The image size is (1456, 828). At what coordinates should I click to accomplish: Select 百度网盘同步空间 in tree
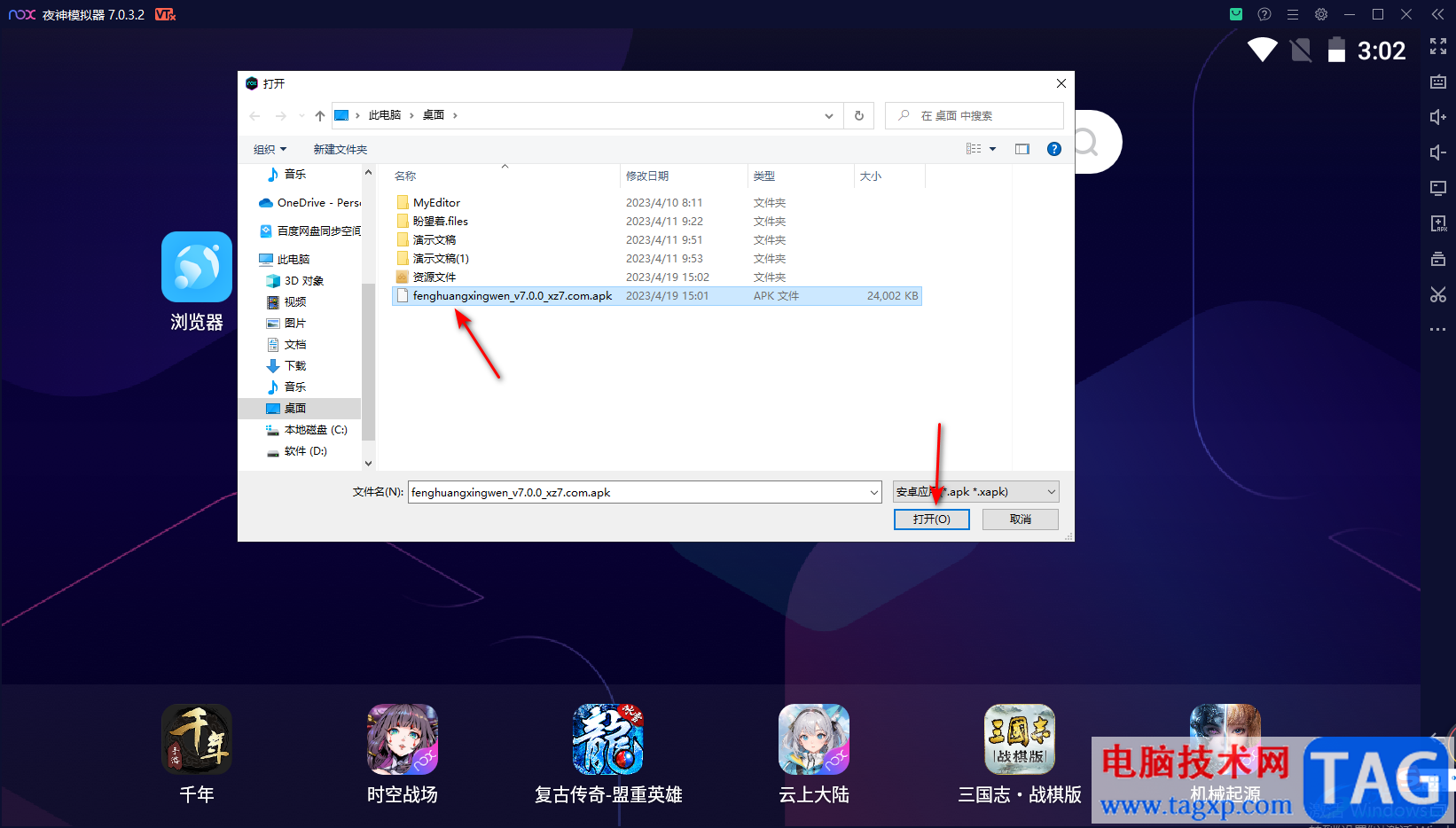pos(309,231)
